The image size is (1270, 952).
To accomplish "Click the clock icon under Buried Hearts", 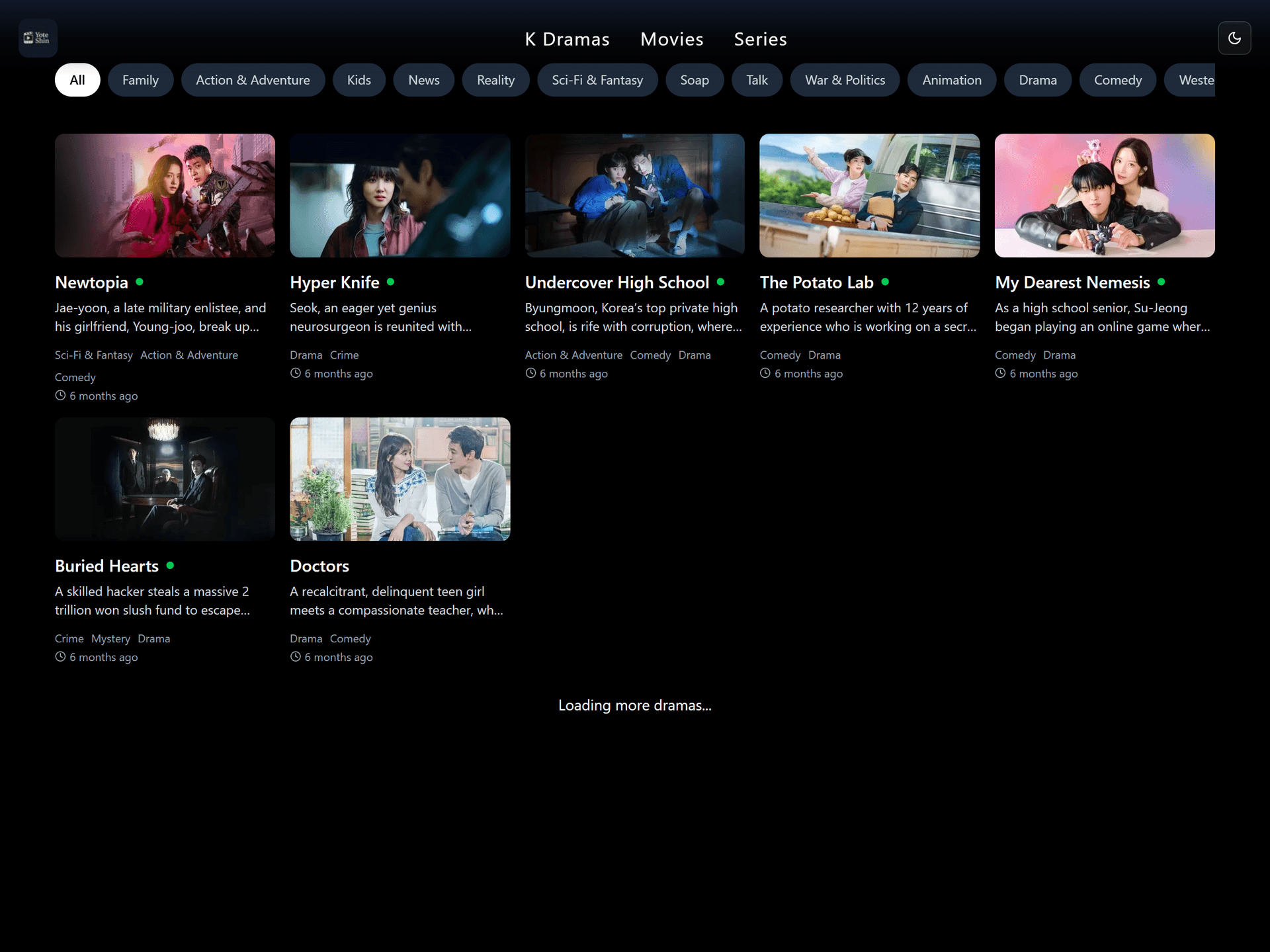I will [x=60, y=657].
